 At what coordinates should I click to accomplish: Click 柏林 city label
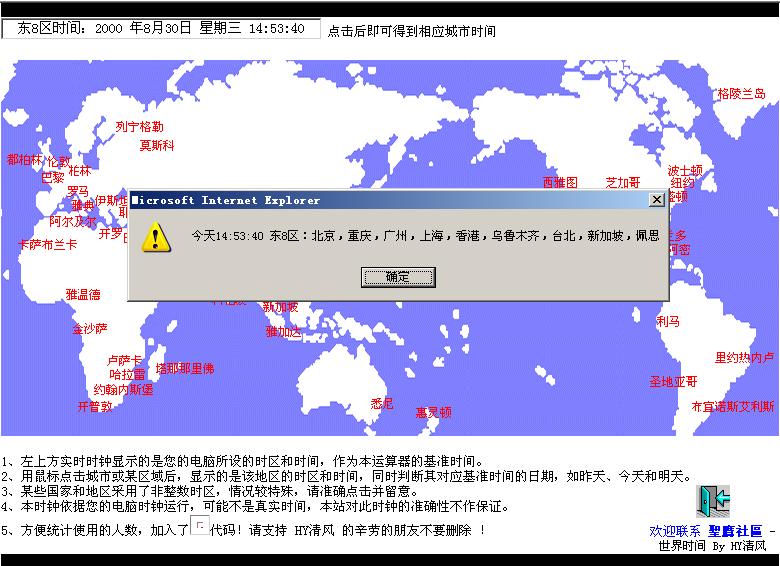80,171
